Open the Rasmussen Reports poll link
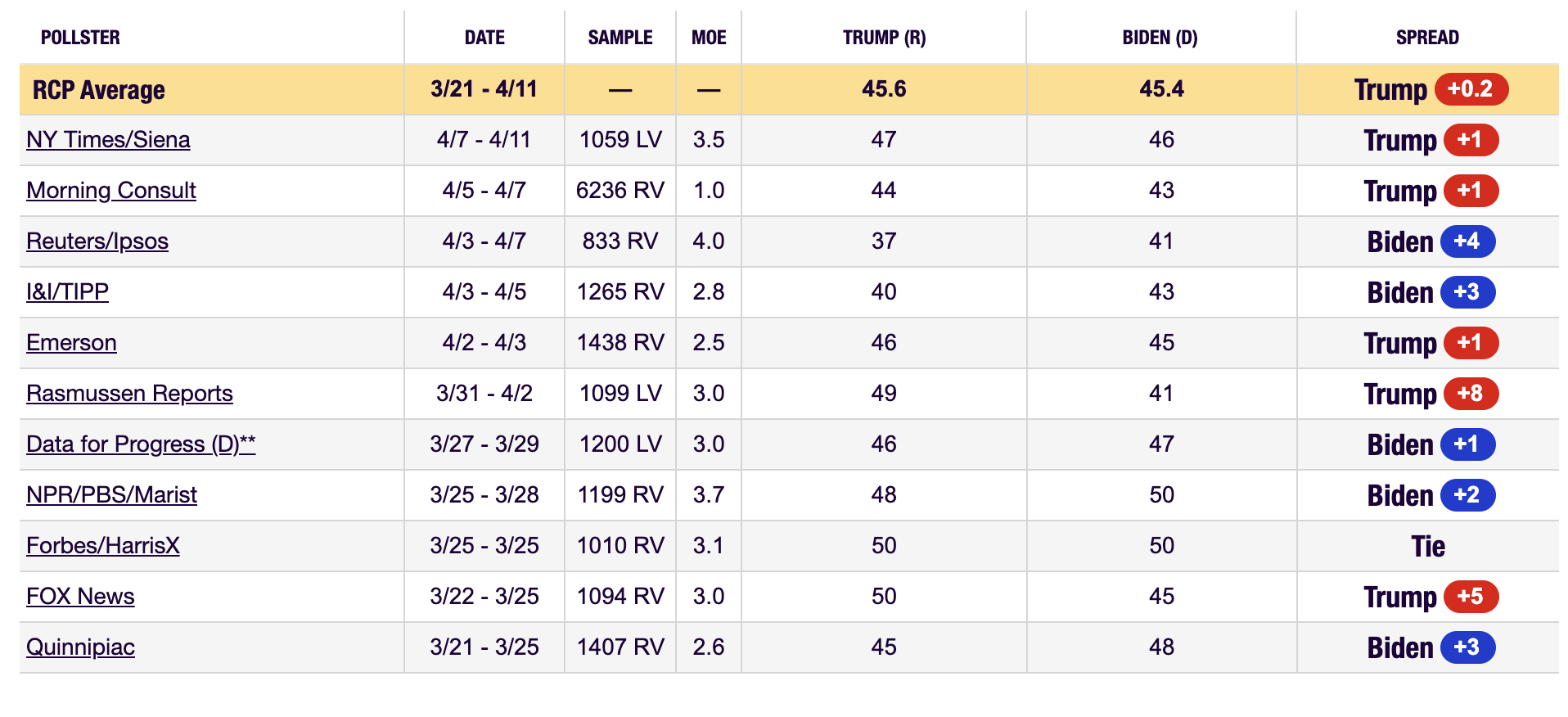This screenshot has height=717, width=1568. tap(129, 394)
